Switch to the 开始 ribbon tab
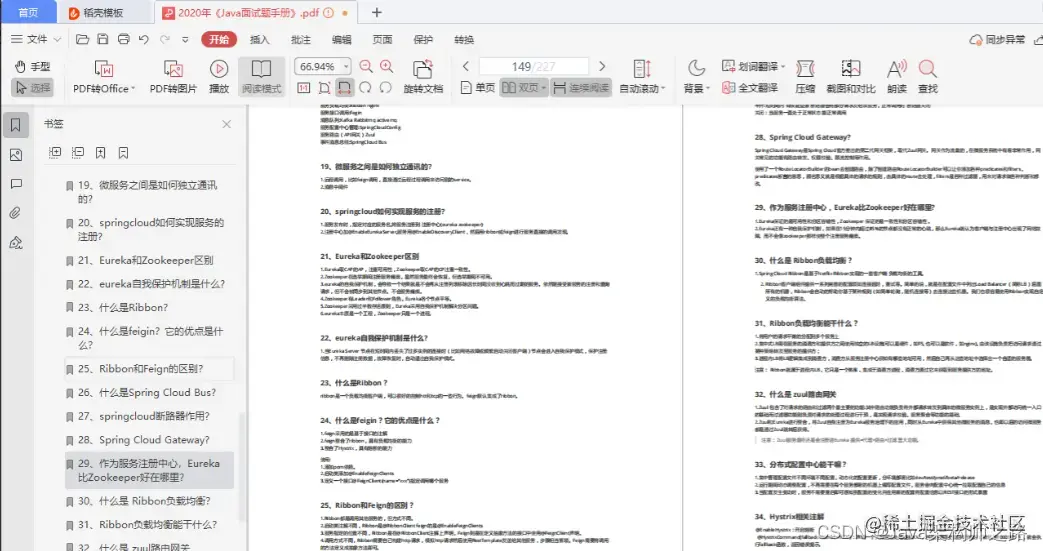1043x551 pixels. pyautogui.click(x=219, y=39)
